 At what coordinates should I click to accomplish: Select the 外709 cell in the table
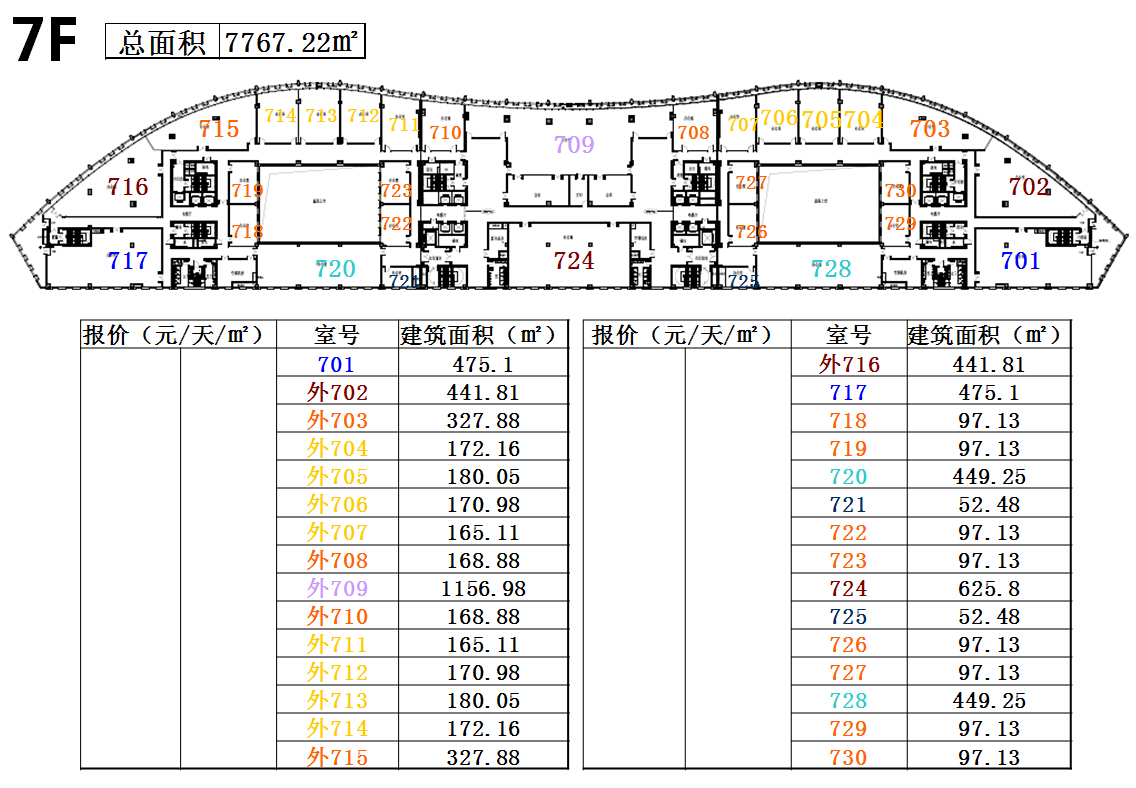[x=337, y=589]
